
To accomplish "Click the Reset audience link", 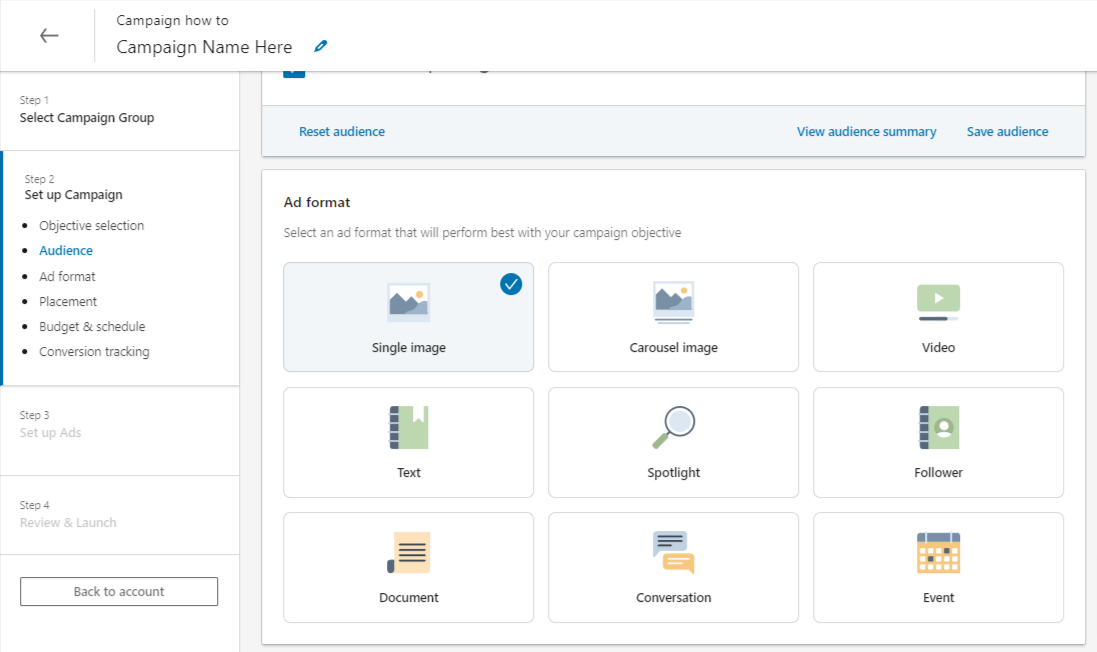I will pyautogui.click(x=342, y=132).
